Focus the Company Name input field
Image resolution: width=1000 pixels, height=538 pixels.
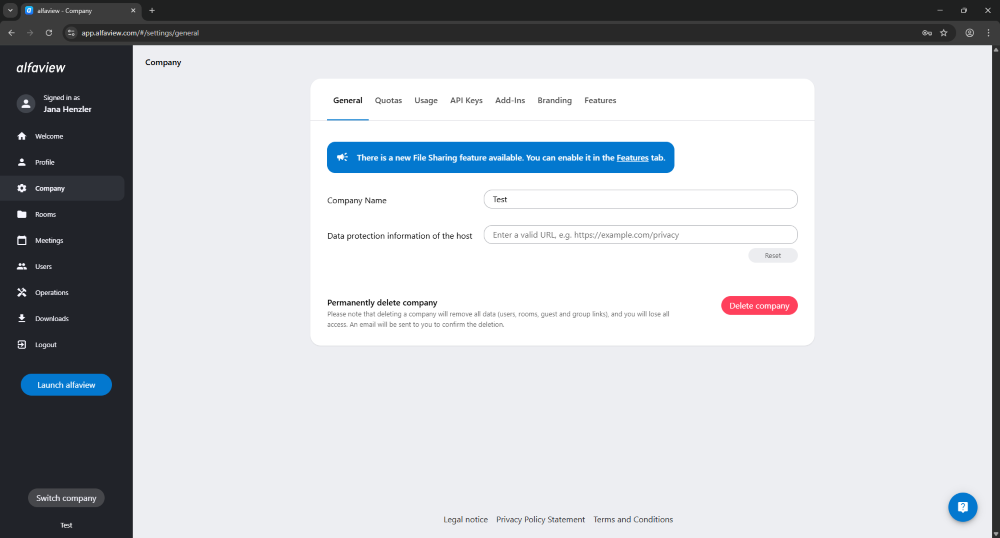[x=640, y=199]
